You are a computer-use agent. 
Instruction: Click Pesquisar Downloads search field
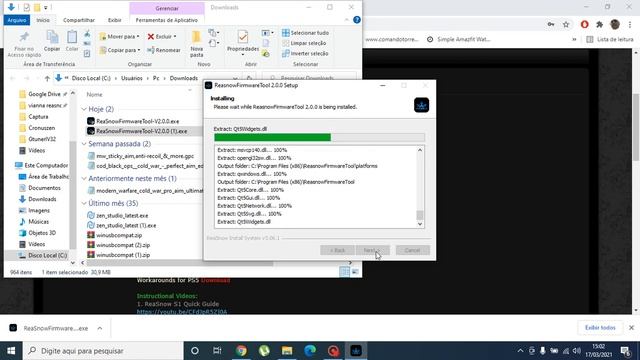tap(309, 78)
